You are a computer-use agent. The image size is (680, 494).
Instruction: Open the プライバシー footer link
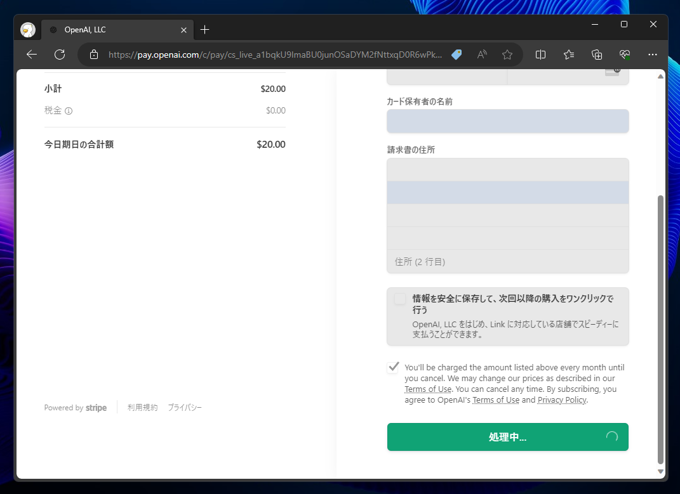tap(185, 408)
